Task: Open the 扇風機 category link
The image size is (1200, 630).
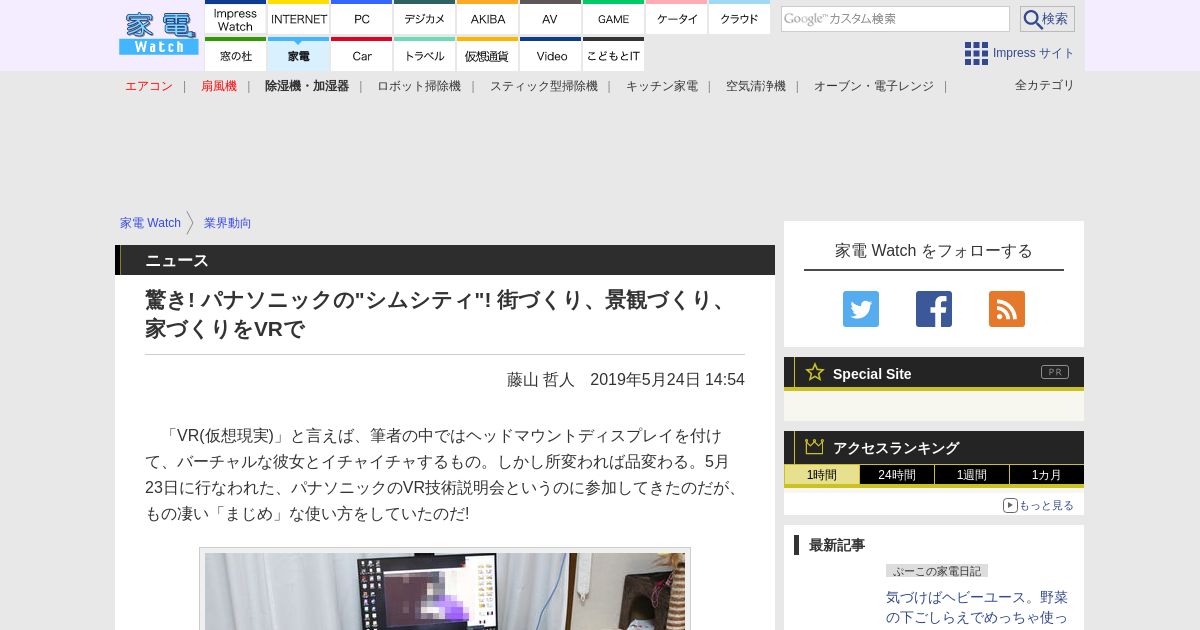Action: (219, 86)
